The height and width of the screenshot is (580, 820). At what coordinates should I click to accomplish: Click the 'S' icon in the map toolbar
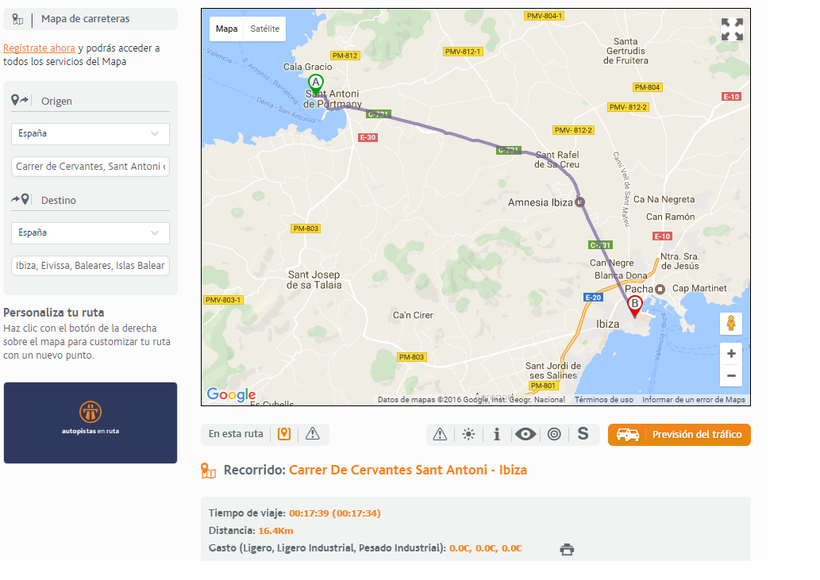[x=583, y=434]
